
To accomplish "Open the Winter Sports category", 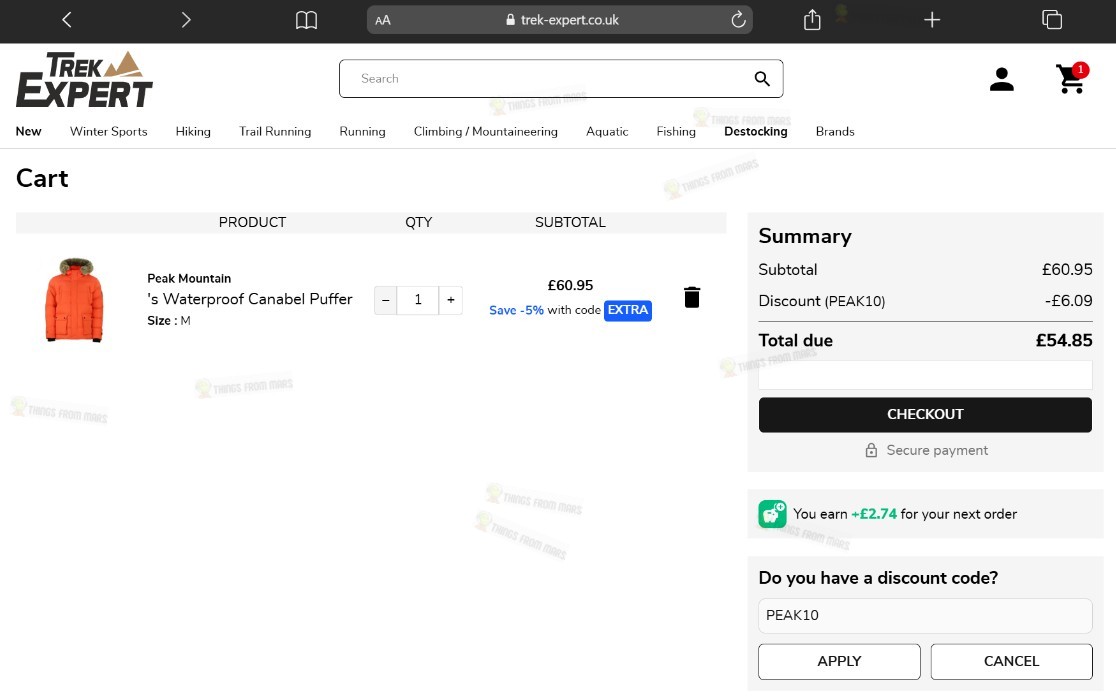I will [x=109, y=131].
